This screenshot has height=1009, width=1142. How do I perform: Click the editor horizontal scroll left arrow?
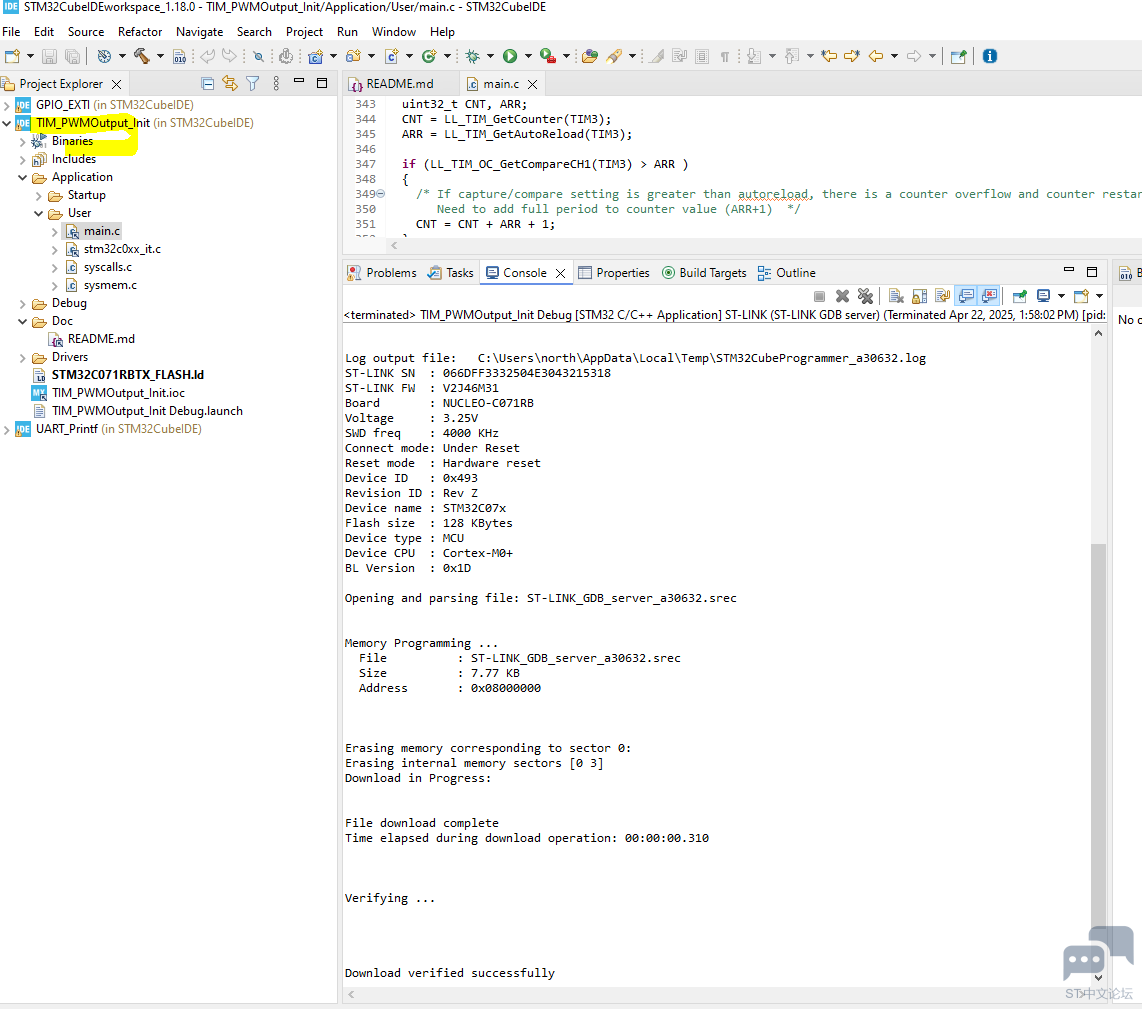[x=394, y=246]
